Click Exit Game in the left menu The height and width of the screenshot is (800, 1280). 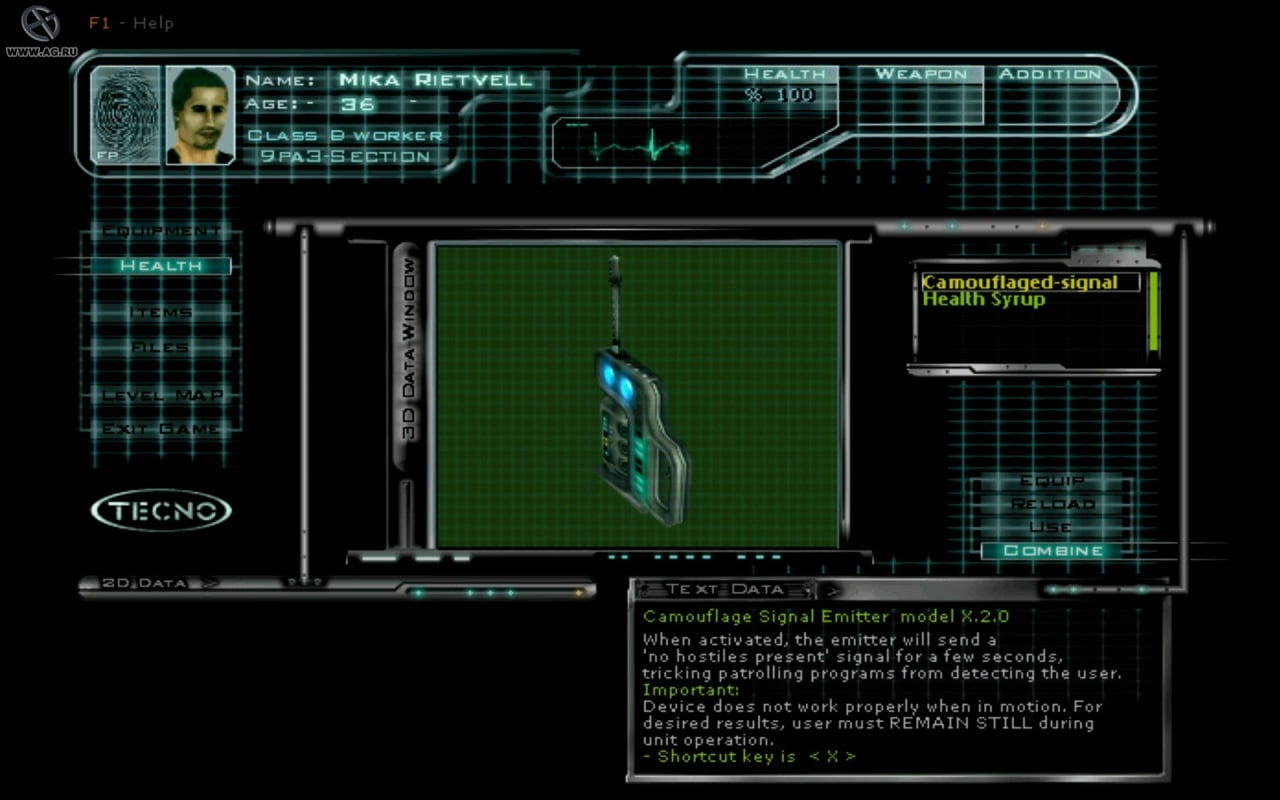click(x=161, y=429)
